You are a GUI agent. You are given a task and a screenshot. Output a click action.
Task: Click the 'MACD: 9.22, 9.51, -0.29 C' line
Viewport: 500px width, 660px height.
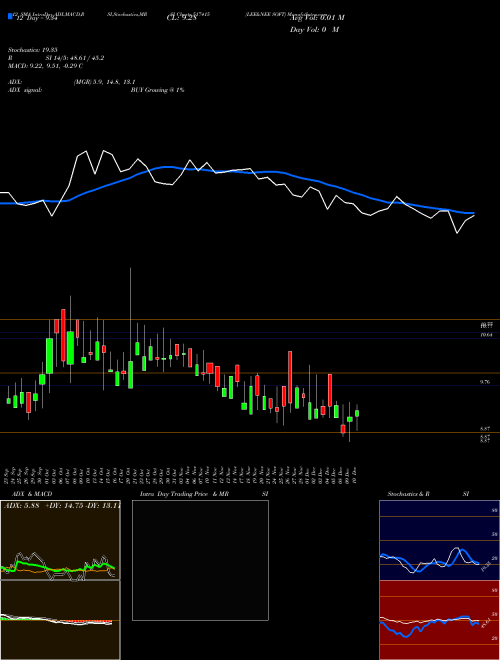[45, 66]
